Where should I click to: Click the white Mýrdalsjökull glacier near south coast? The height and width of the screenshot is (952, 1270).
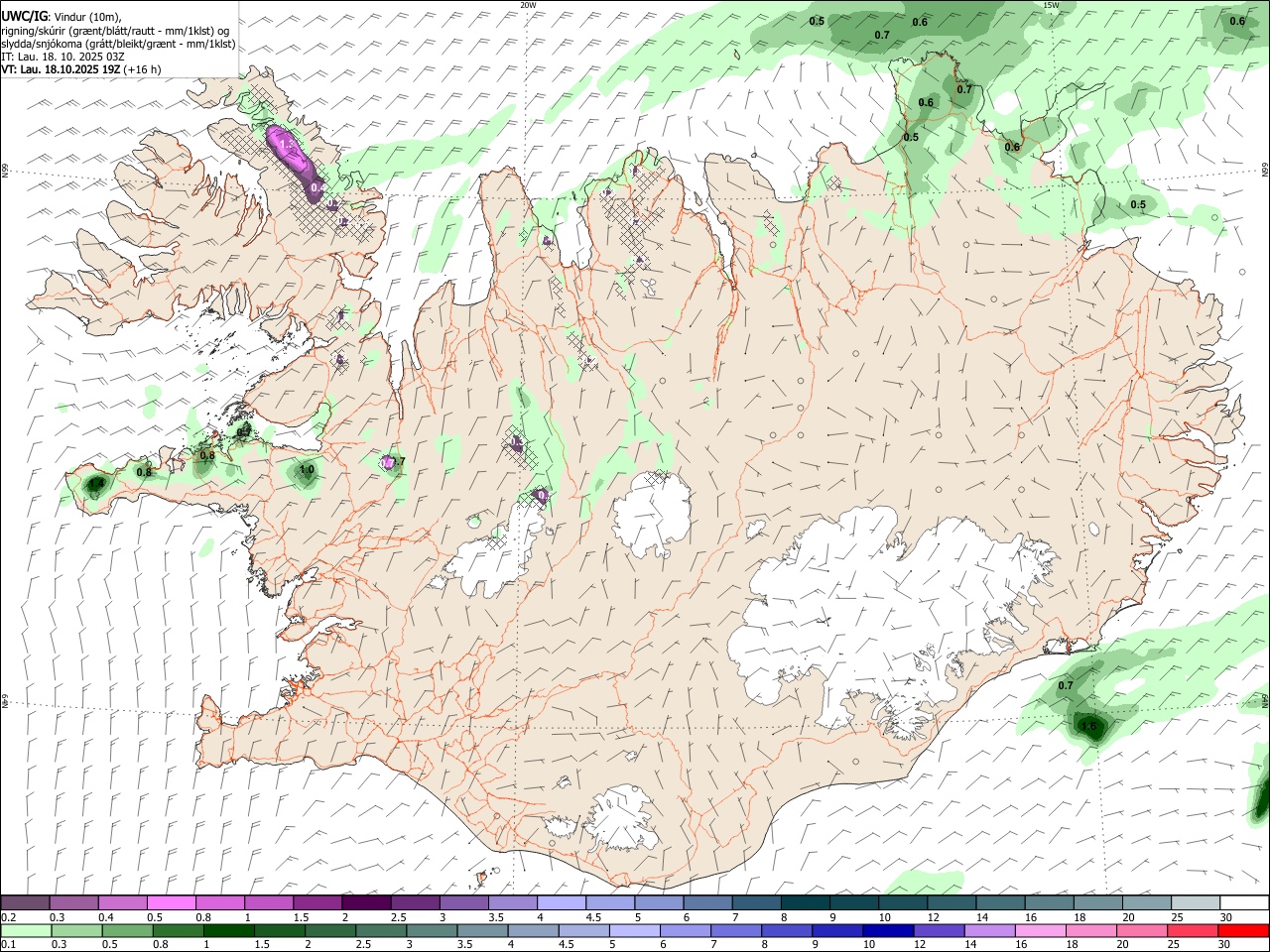pyautogui.click(x=620, y=819)
